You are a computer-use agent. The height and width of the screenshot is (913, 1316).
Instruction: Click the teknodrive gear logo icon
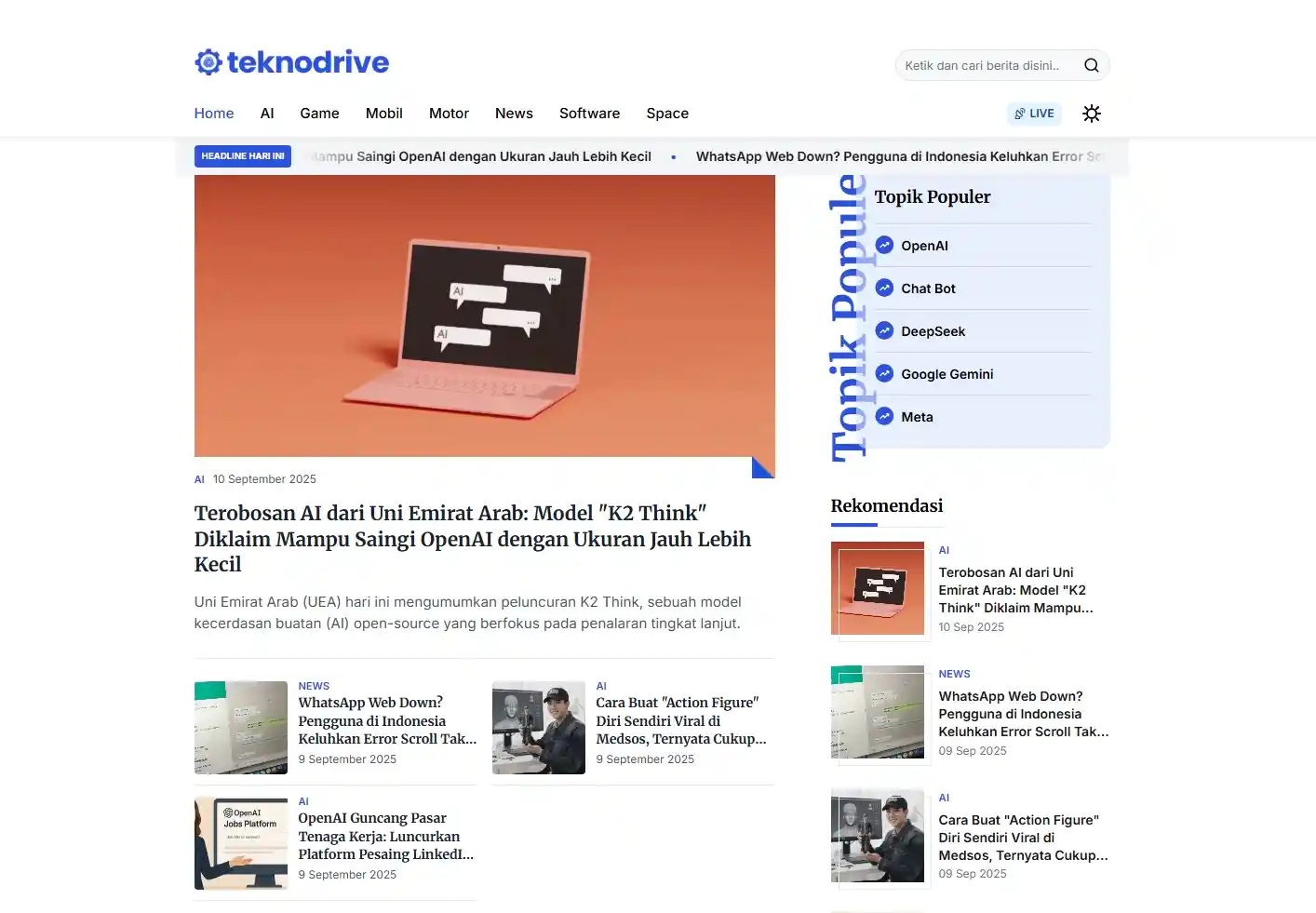208,62
